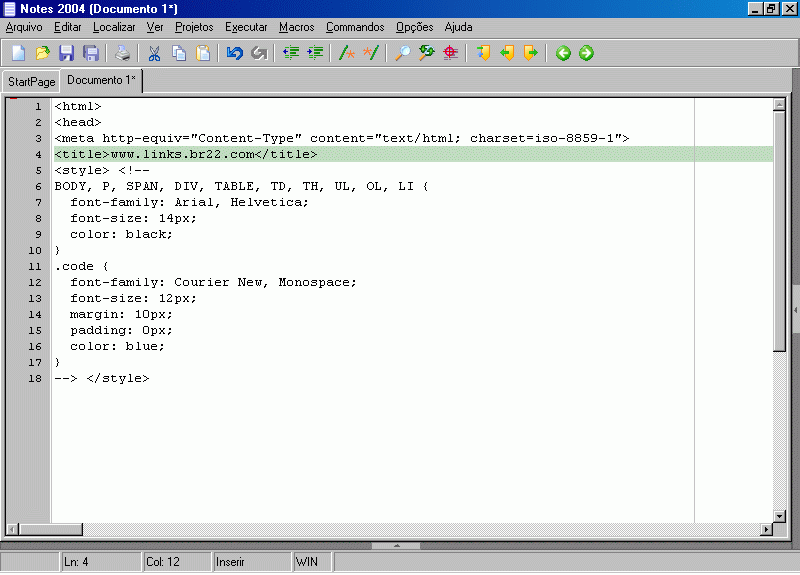The height and width of the screenshot is (575, 800).
Task: Comment the selection with the /* icon
Action: 347,53
